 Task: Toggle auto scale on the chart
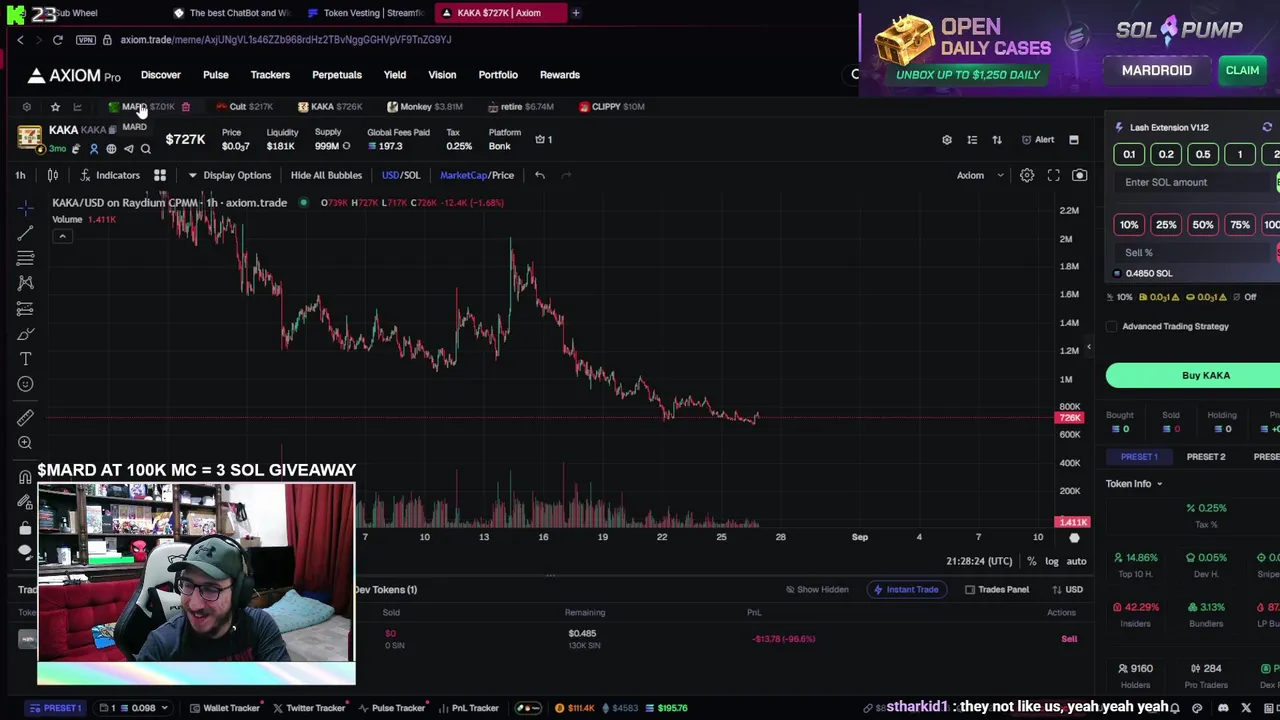(1076, 561)
